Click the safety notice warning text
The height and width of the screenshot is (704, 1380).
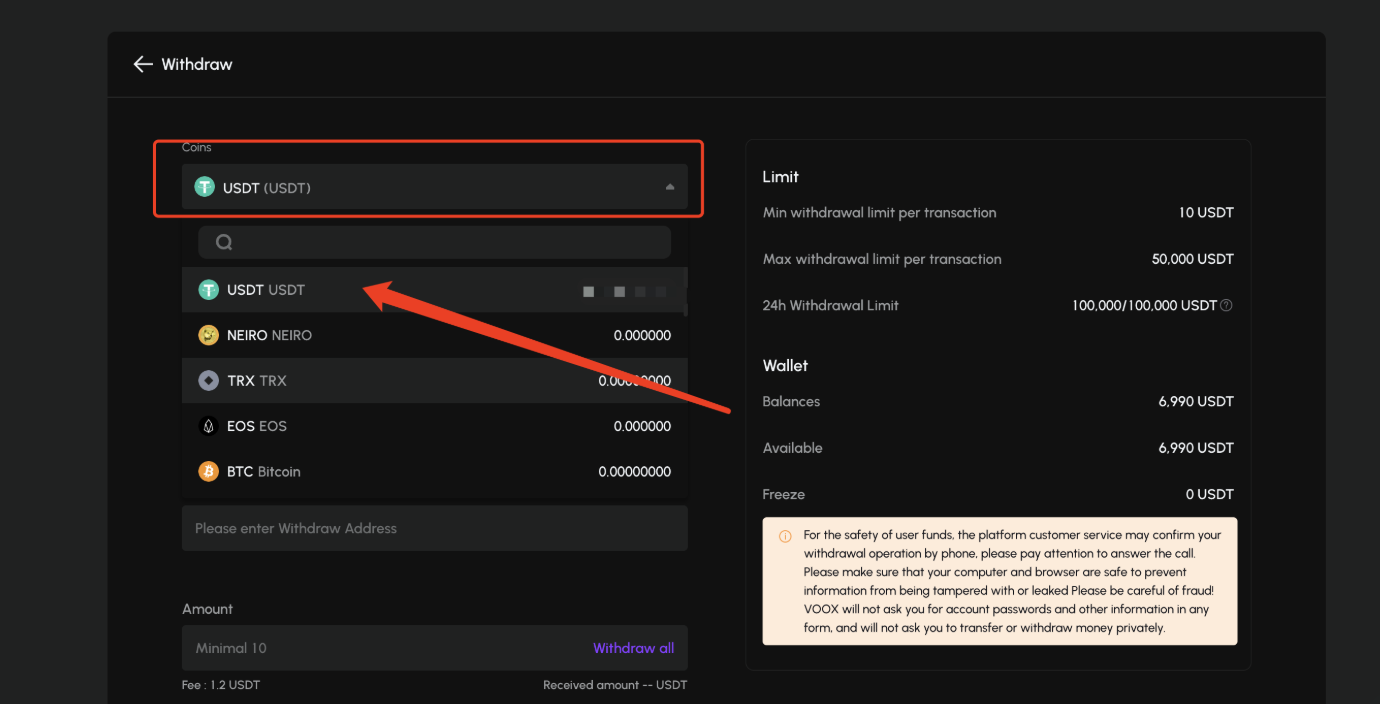(x=1012, y=582)
